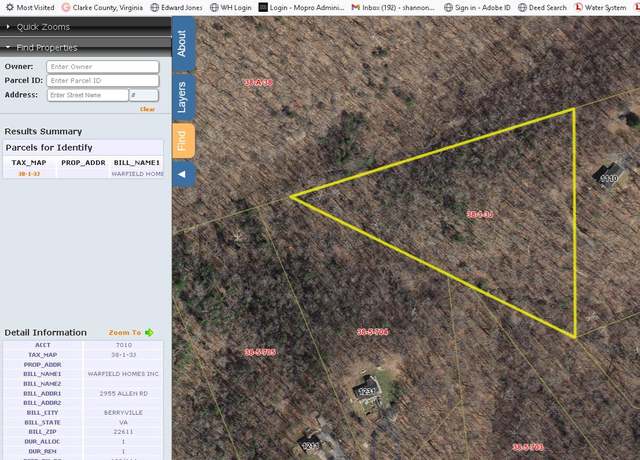Click the 2955 ALLEN RD billing address
640x460 pixels.
click(x=123, y=393)
